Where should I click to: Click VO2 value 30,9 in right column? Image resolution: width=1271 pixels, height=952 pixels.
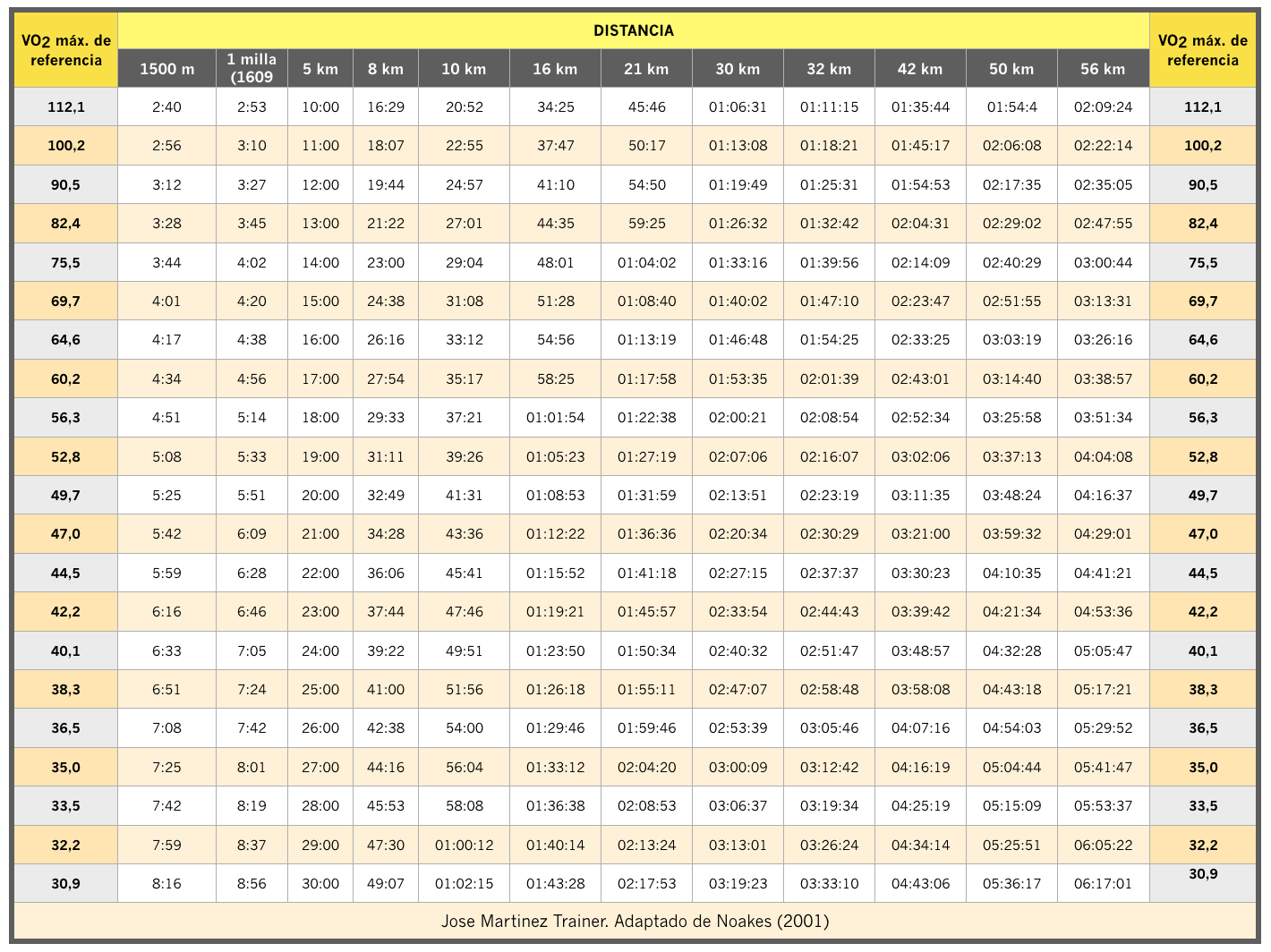[x=1202, y=875]
